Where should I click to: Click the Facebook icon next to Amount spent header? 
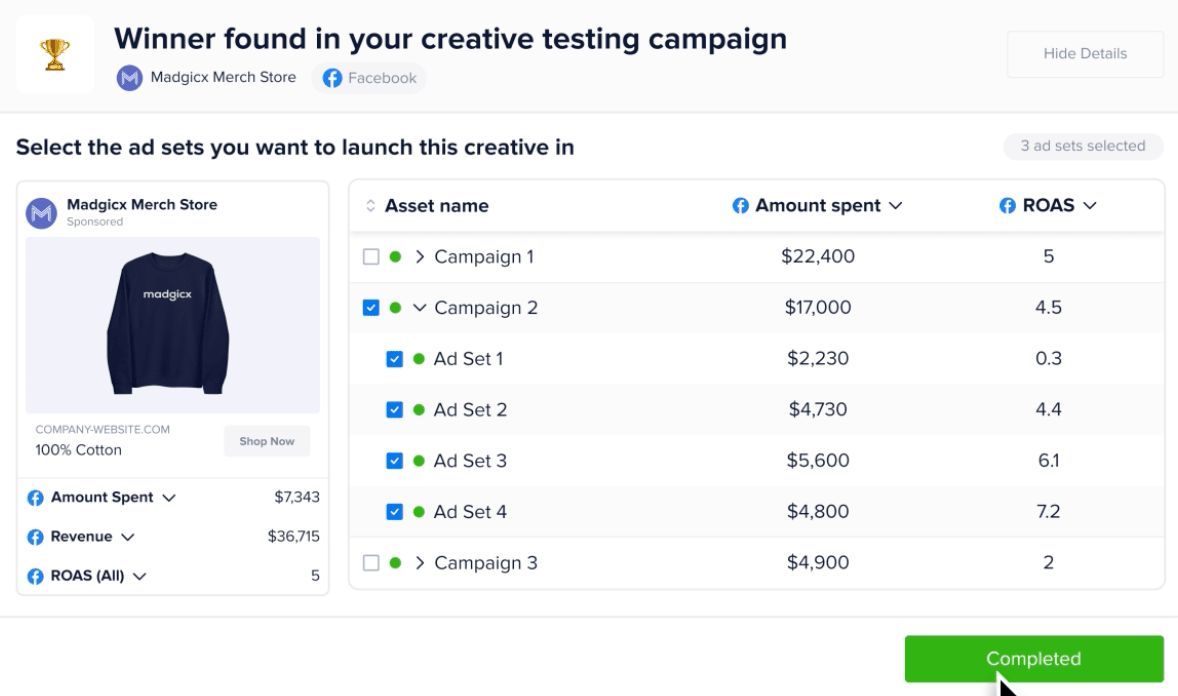(741, 206)
